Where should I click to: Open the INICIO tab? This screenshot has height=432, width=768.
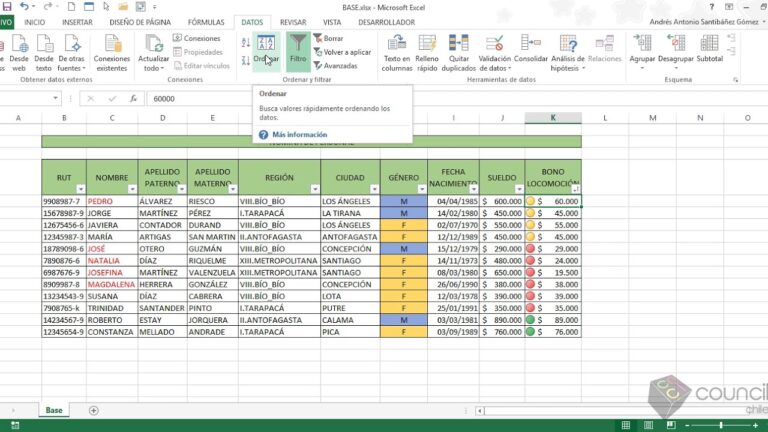coord(34,22)
